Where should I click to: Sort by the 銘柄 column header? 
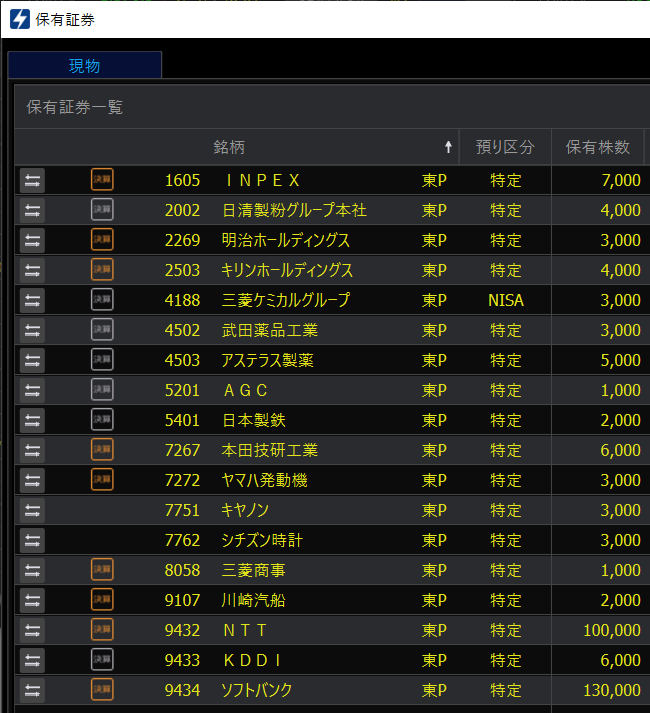point(229,147)
